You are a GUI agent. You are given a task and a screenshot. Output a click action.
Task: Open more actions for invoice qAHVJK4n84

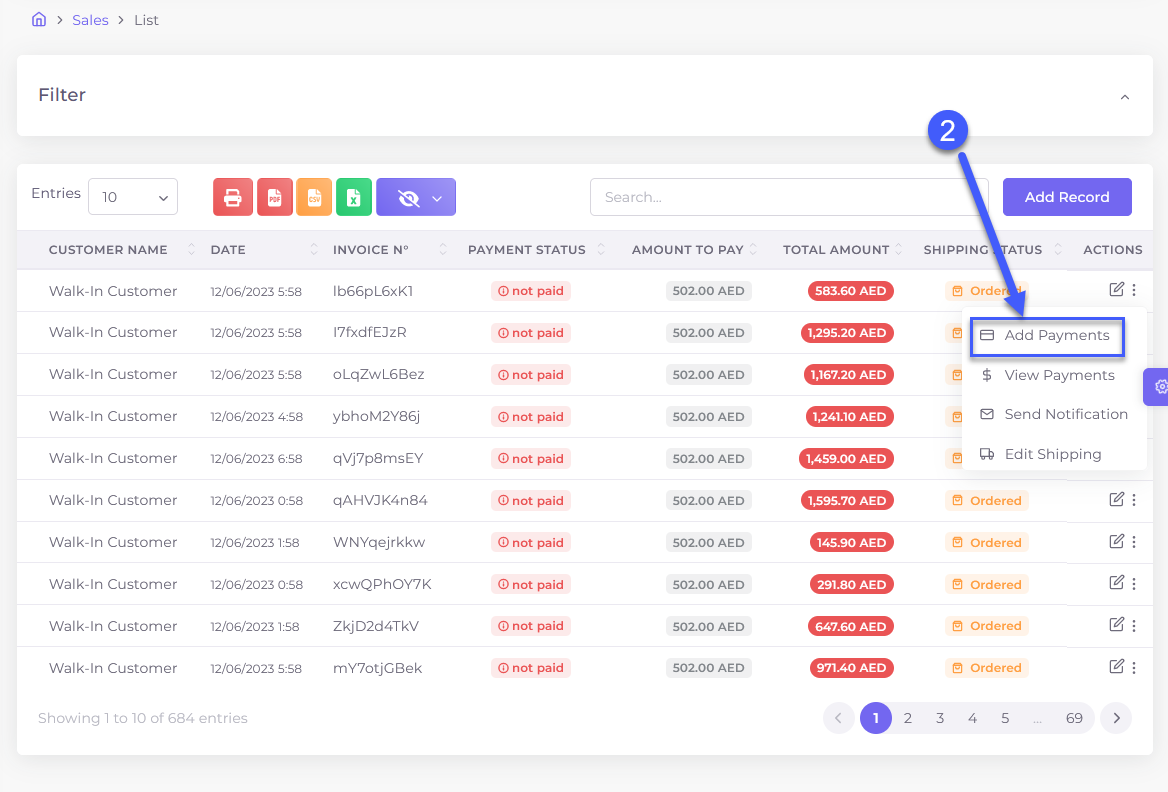pos(1134,500)
